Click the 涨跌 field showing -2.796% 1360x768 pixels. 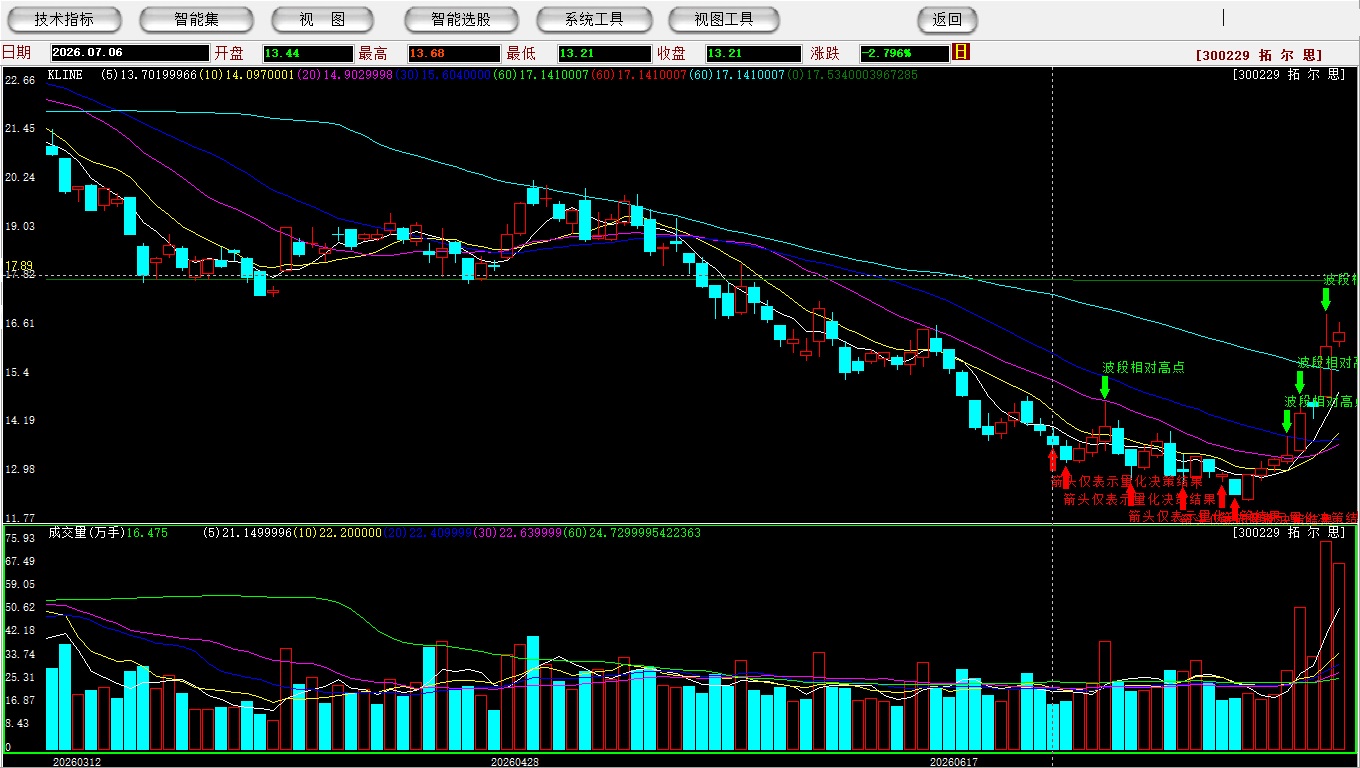click(903, 53)
